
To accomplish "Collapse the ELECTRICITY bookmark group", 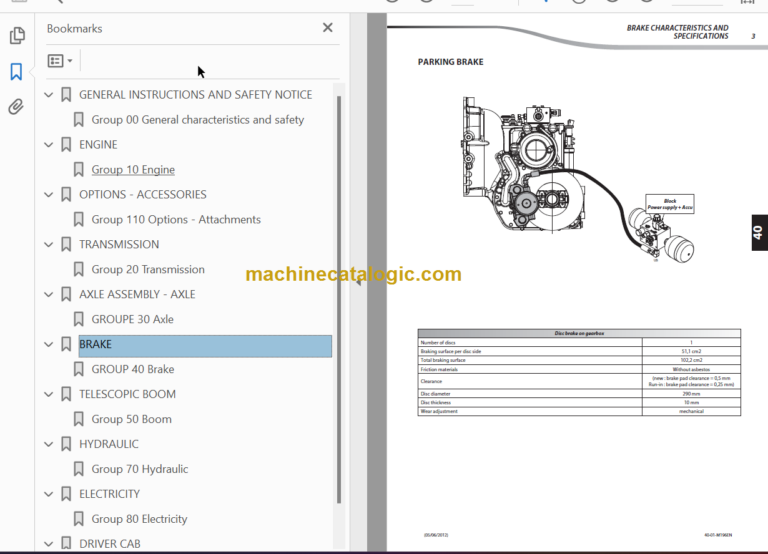I will (x=48, y=494).
